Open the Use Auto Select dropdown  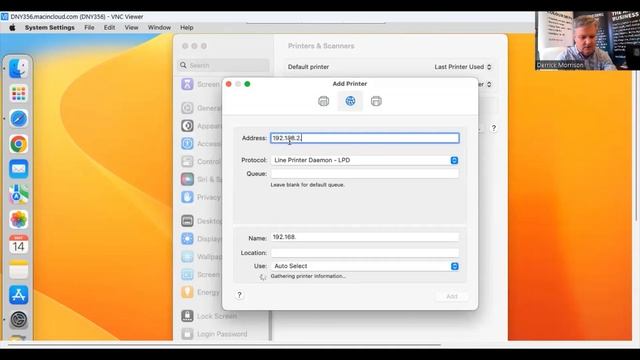pyautogui.click(x=364, y=266)
